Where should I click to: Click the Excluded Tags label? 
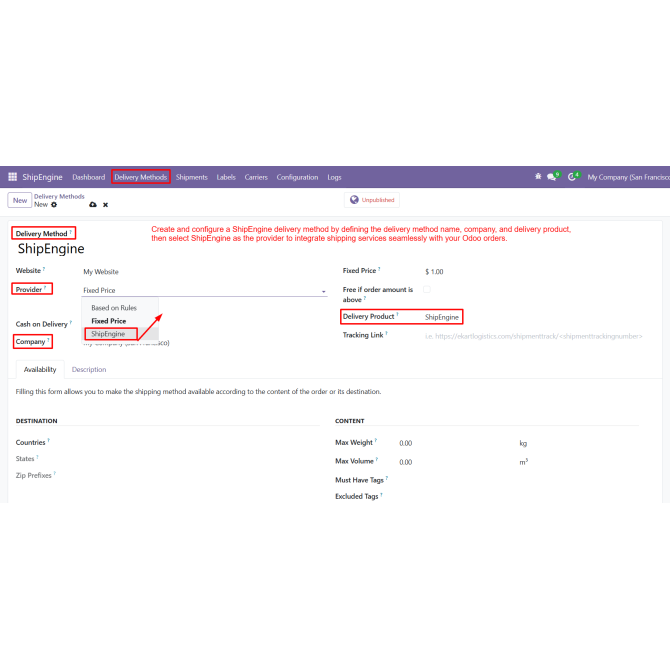[x=357, y=496]
